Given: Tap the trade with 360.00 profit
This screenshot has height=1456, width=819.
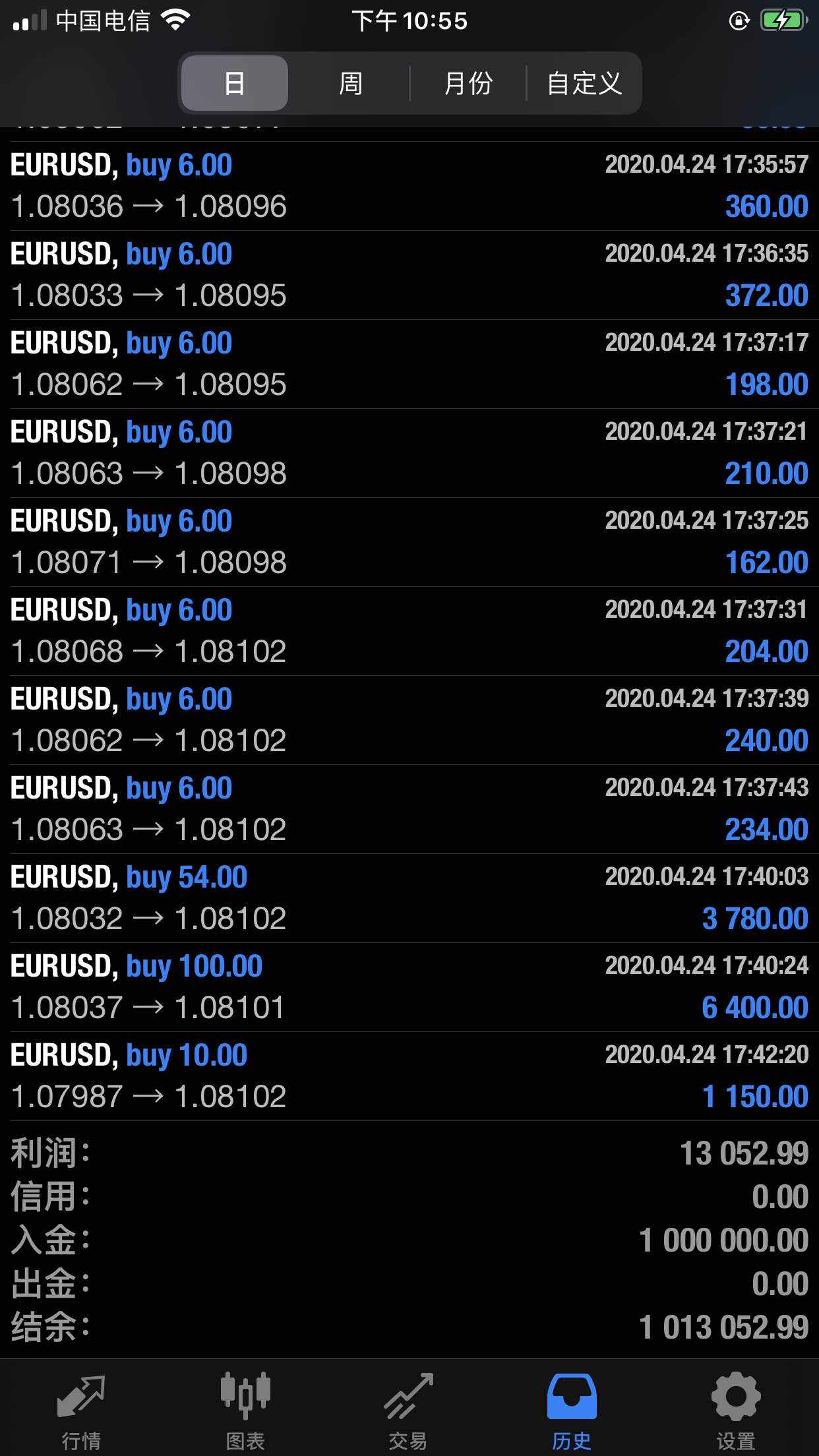Looking at the screenshot, I should pyautogui.click(x=409, y=186).
